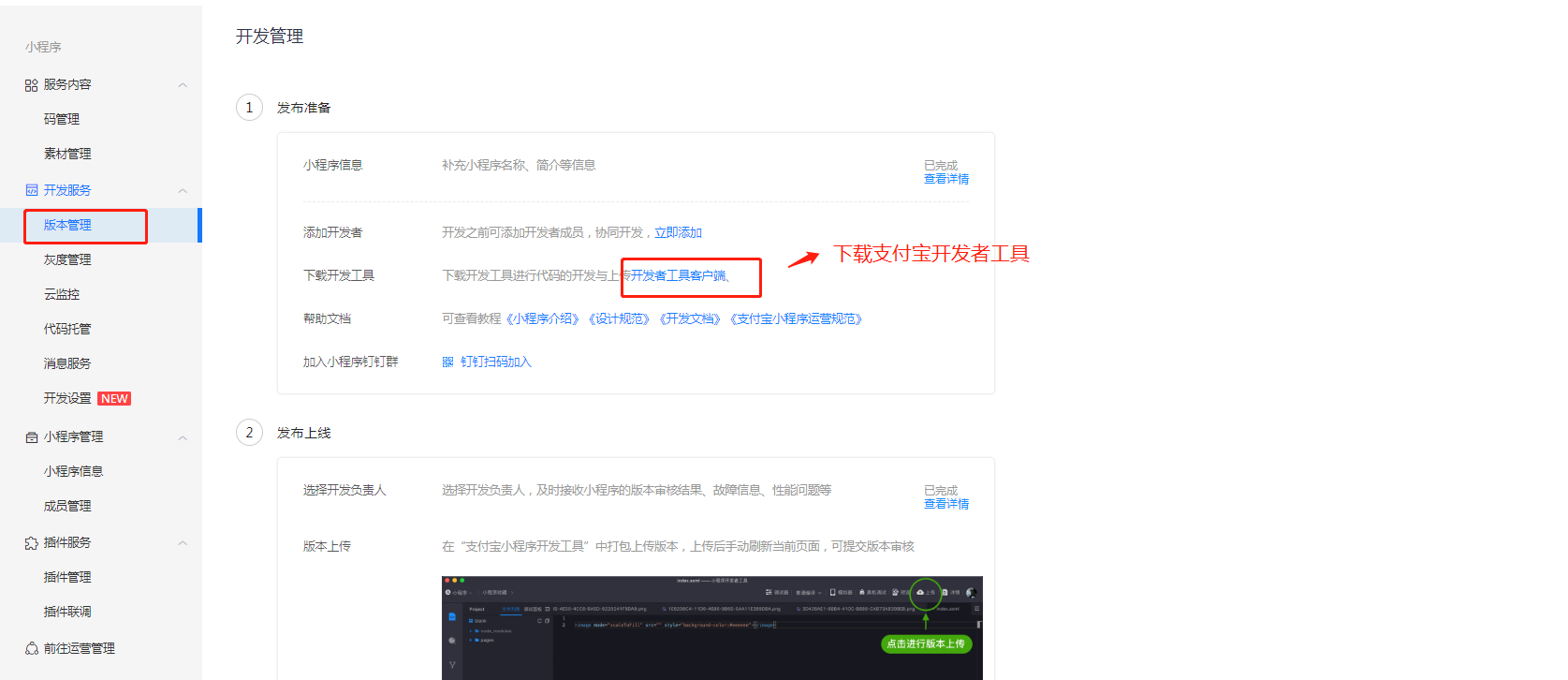Open 《设计规范》 link
The height and width of the screenshot is (680, 1568).
pos(619,318)
